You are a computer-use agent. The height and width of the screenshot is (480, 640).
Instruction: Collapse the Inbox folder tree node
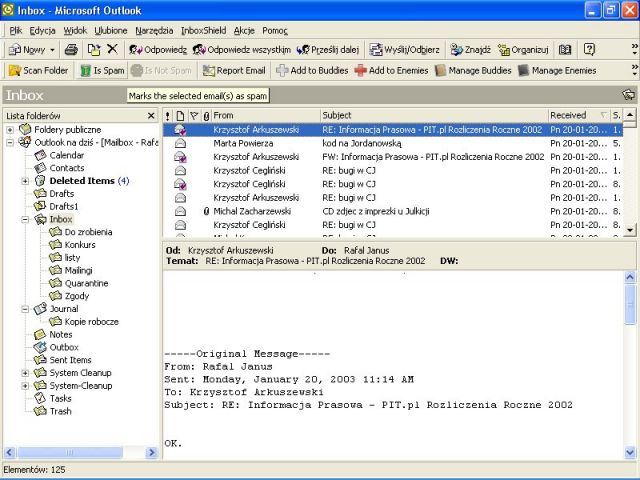pos(26,219)
